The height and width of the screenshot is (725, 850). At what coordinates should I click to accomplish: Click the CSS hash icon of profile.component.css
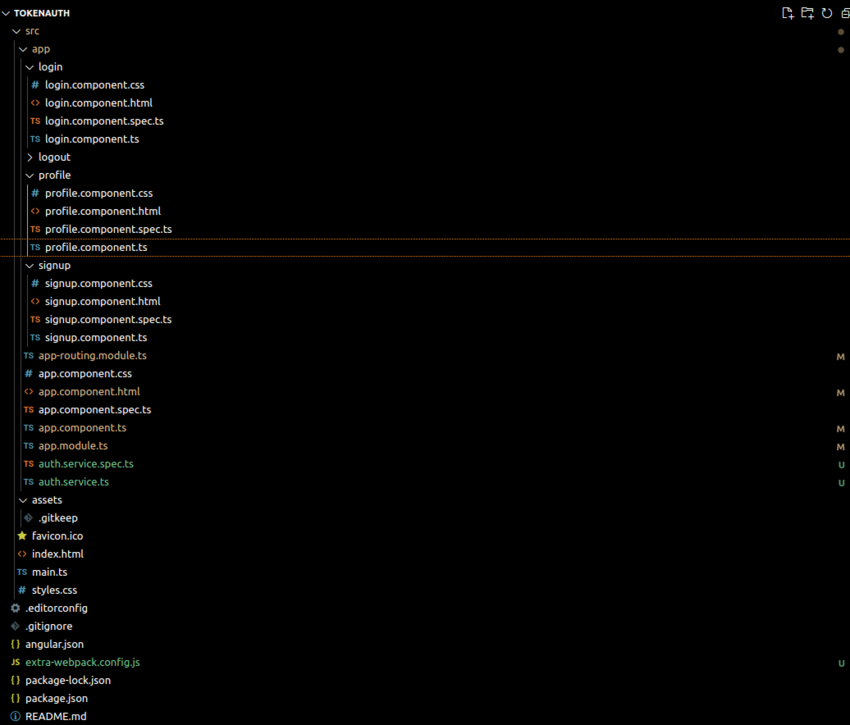[x=35, y=193]
